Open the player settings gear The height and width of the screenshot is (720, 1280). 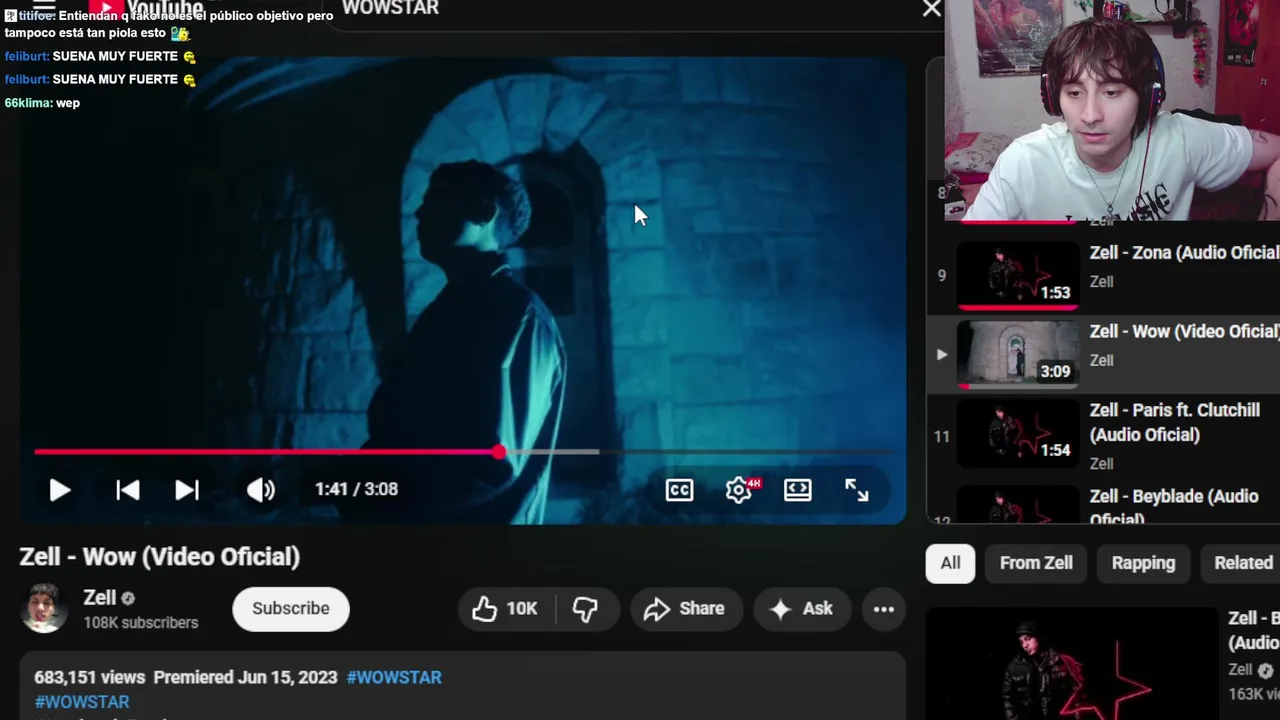[x=739, y=490]
